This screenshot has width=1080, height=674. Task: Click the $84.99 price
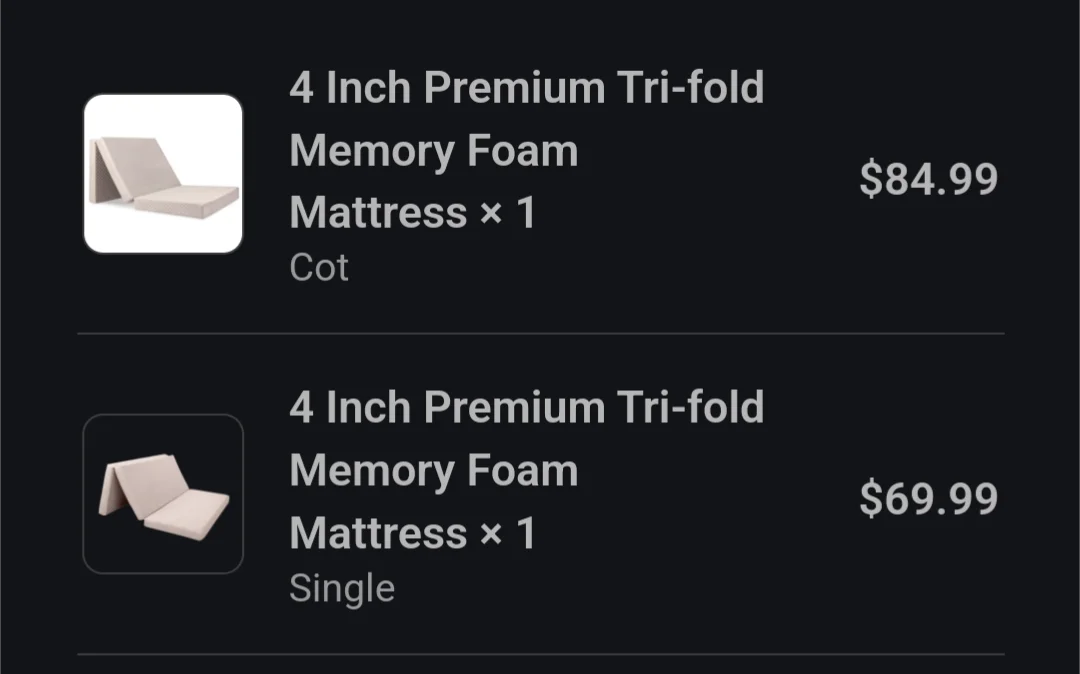(928, 179)
